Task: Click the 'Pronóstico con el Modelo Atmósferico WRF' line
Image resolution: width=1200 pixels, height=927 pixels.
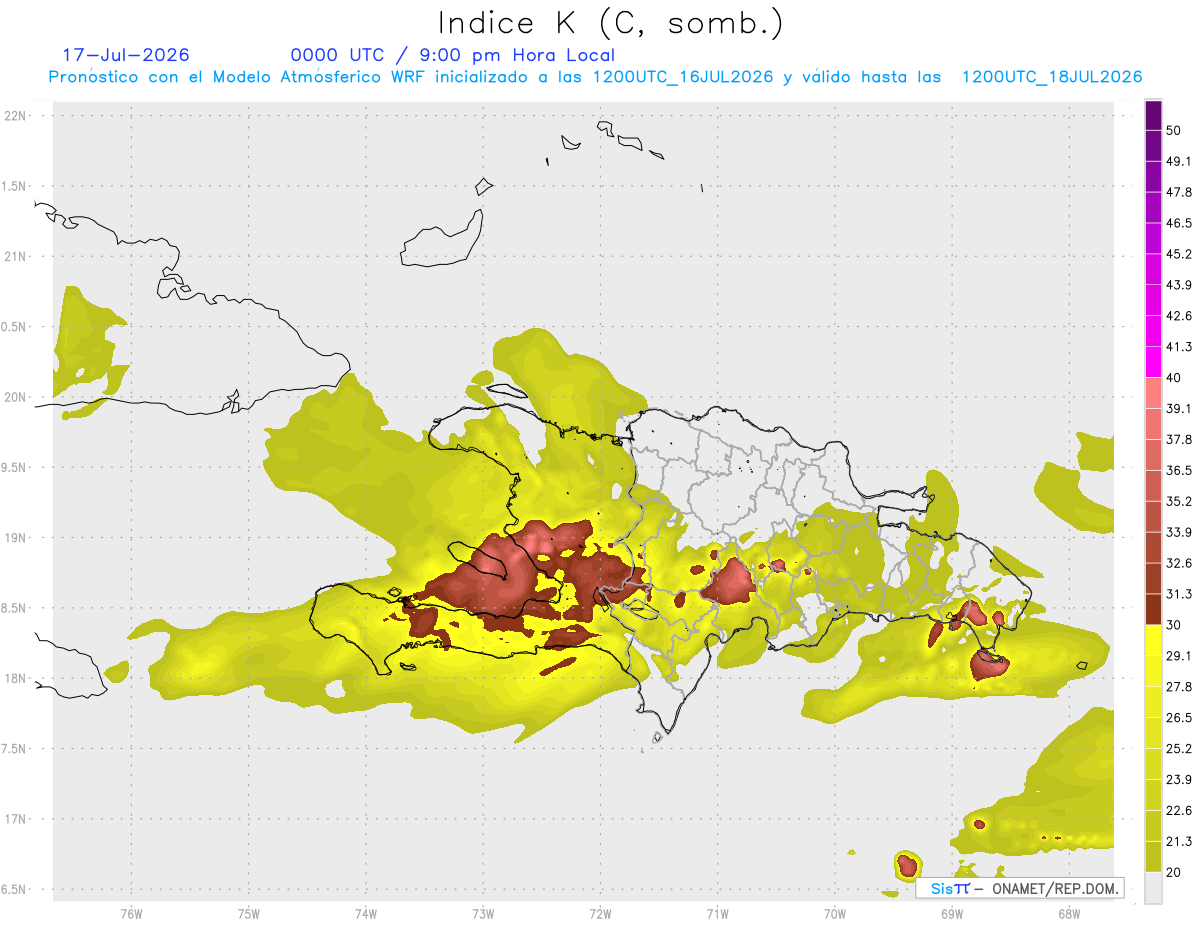Action: coord(595,77)
